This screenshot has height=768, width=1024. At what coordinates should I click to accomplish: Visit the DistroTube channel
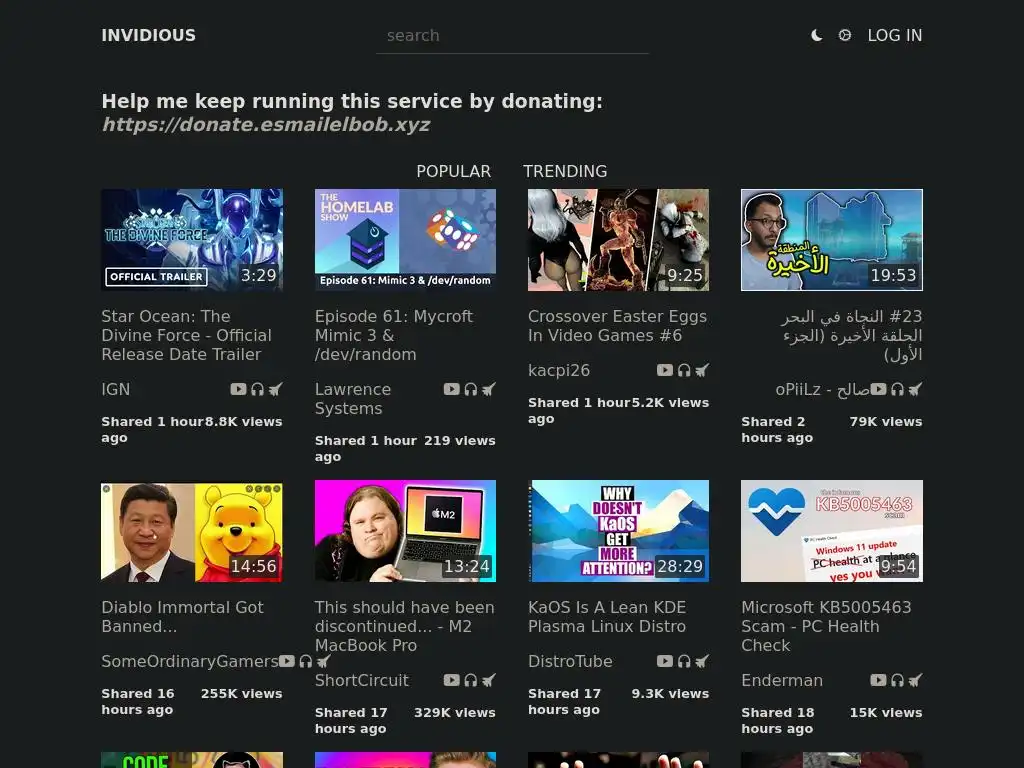tap(570, 661)
